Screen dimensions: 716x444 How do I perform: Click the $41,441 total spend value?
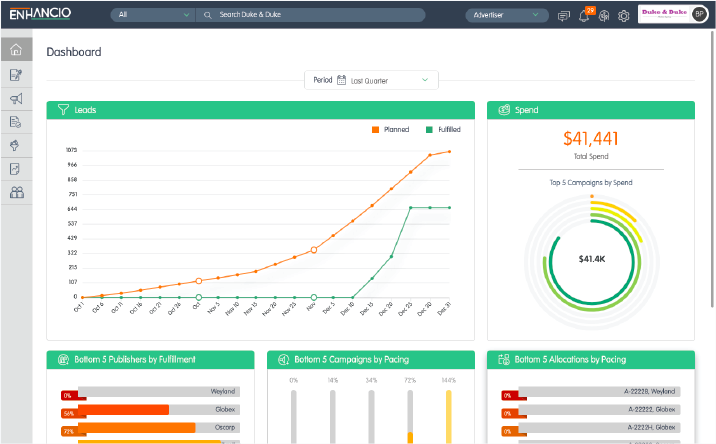point(591,138)
